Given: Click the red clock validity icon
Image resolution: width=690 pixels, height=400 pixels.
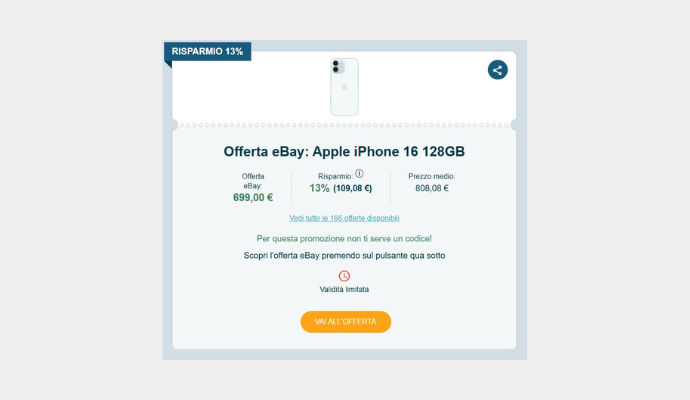Looking at the screenshot, I should pos(344,276).
